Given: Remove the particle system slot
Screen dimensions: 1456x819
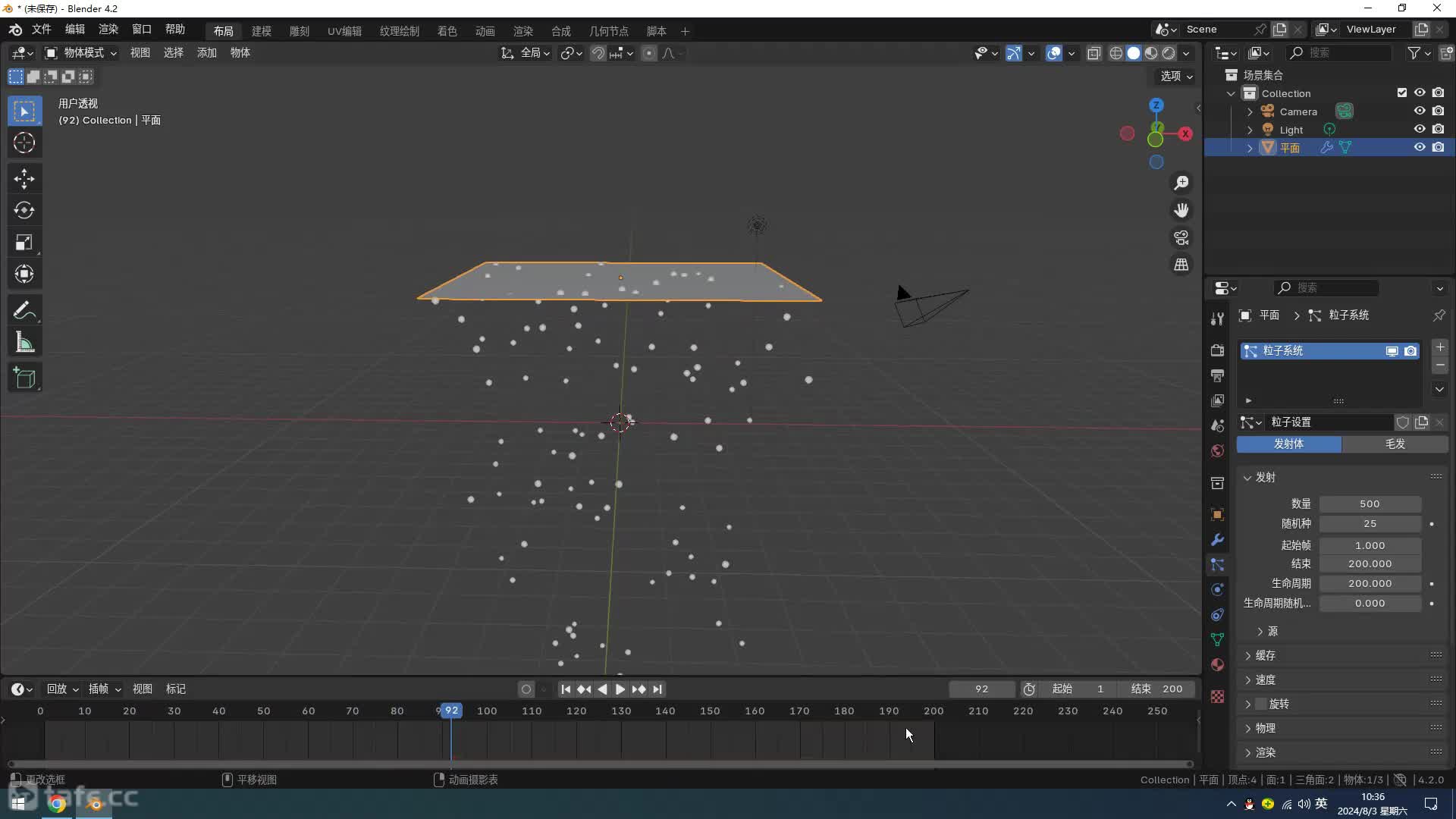Looking at the screenshot, I should (x=1440, y=366).
